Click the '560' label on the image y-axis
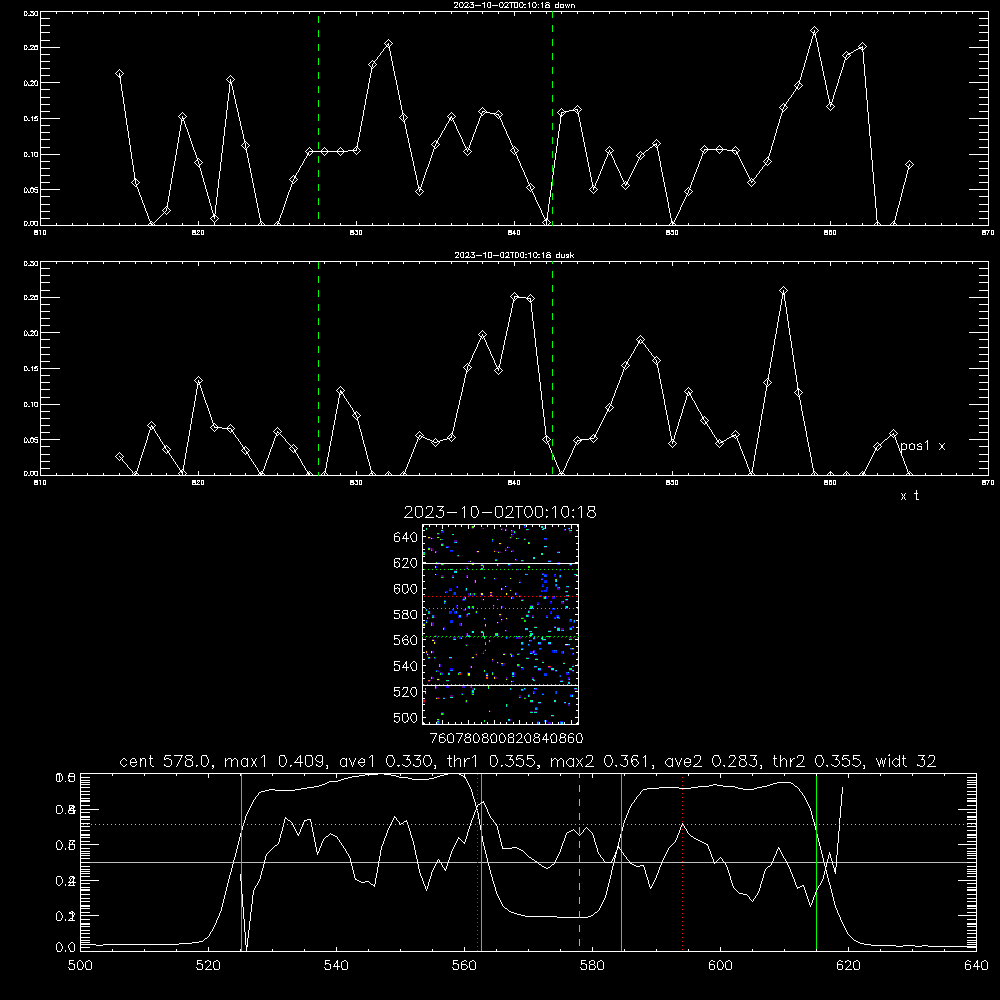 coord(406,640)
